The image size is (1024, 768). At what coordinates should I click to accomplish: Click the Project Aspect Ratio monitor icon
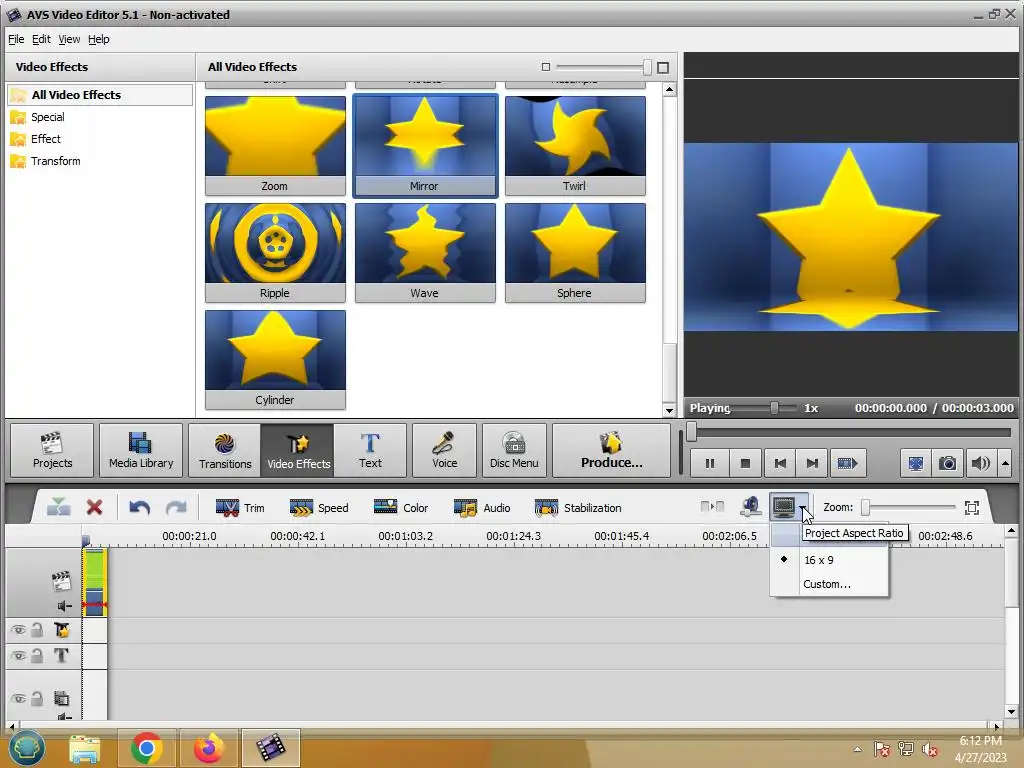[x=784, y=506]
